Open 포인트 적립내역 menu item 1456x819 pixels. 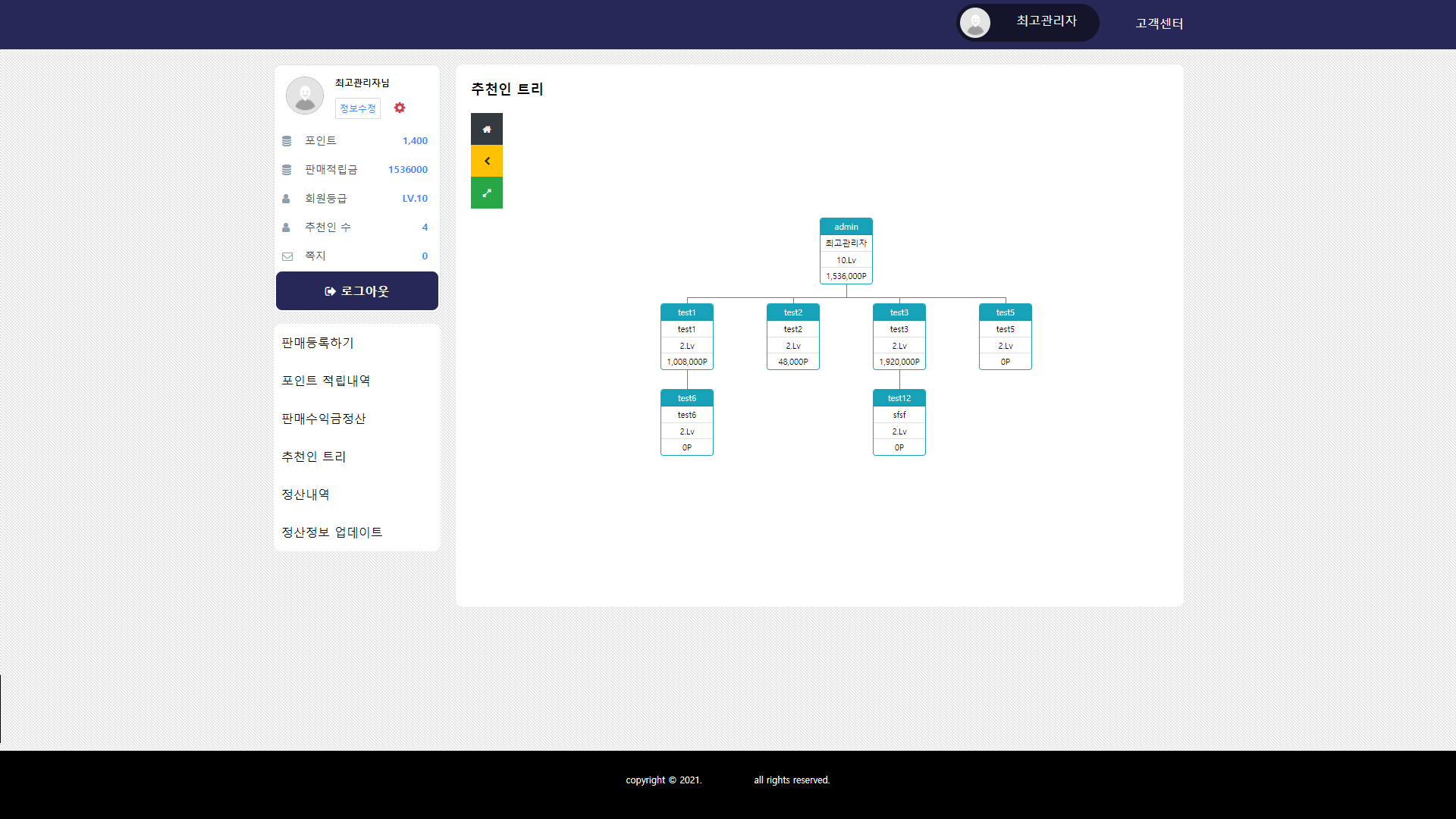tap(326, 381)
